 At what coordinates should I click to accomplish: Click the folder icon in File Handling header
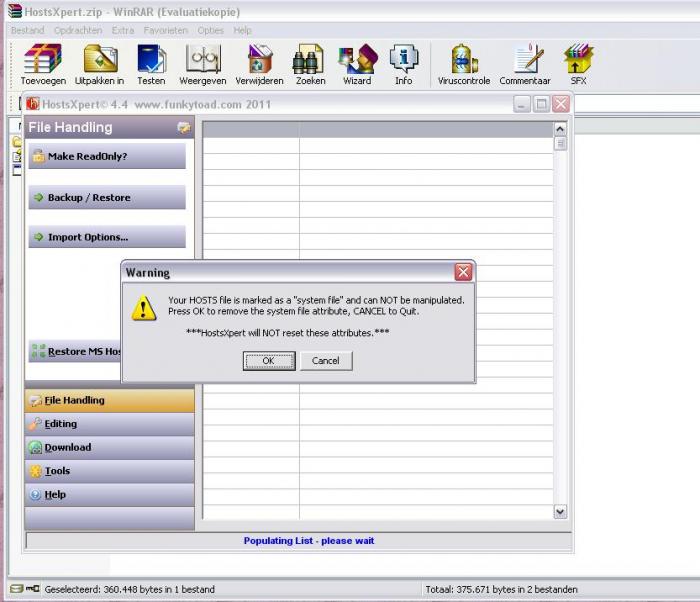pos(183,127)
